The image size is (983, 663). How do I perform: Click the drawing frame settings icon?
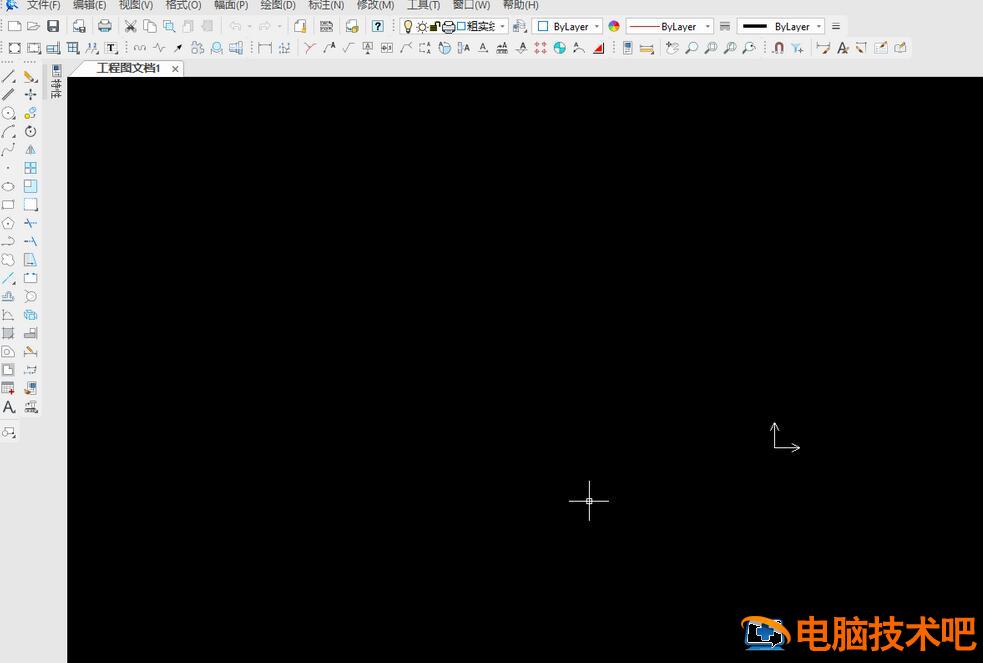click(x=14, y=48)
